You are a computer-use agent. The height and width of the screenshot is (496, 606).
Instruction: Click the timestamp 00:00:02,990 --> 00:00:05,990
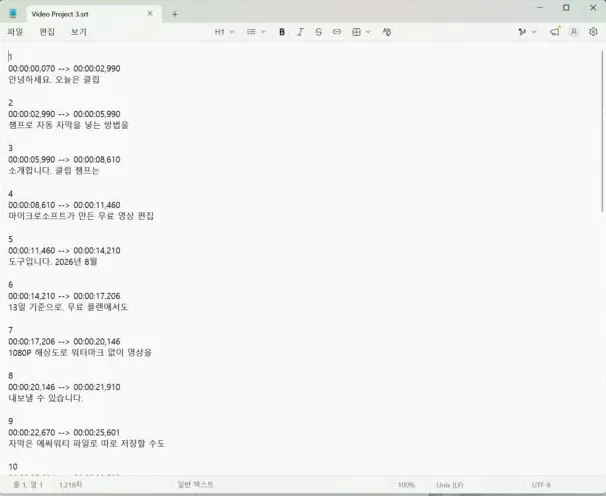[64, 114]
